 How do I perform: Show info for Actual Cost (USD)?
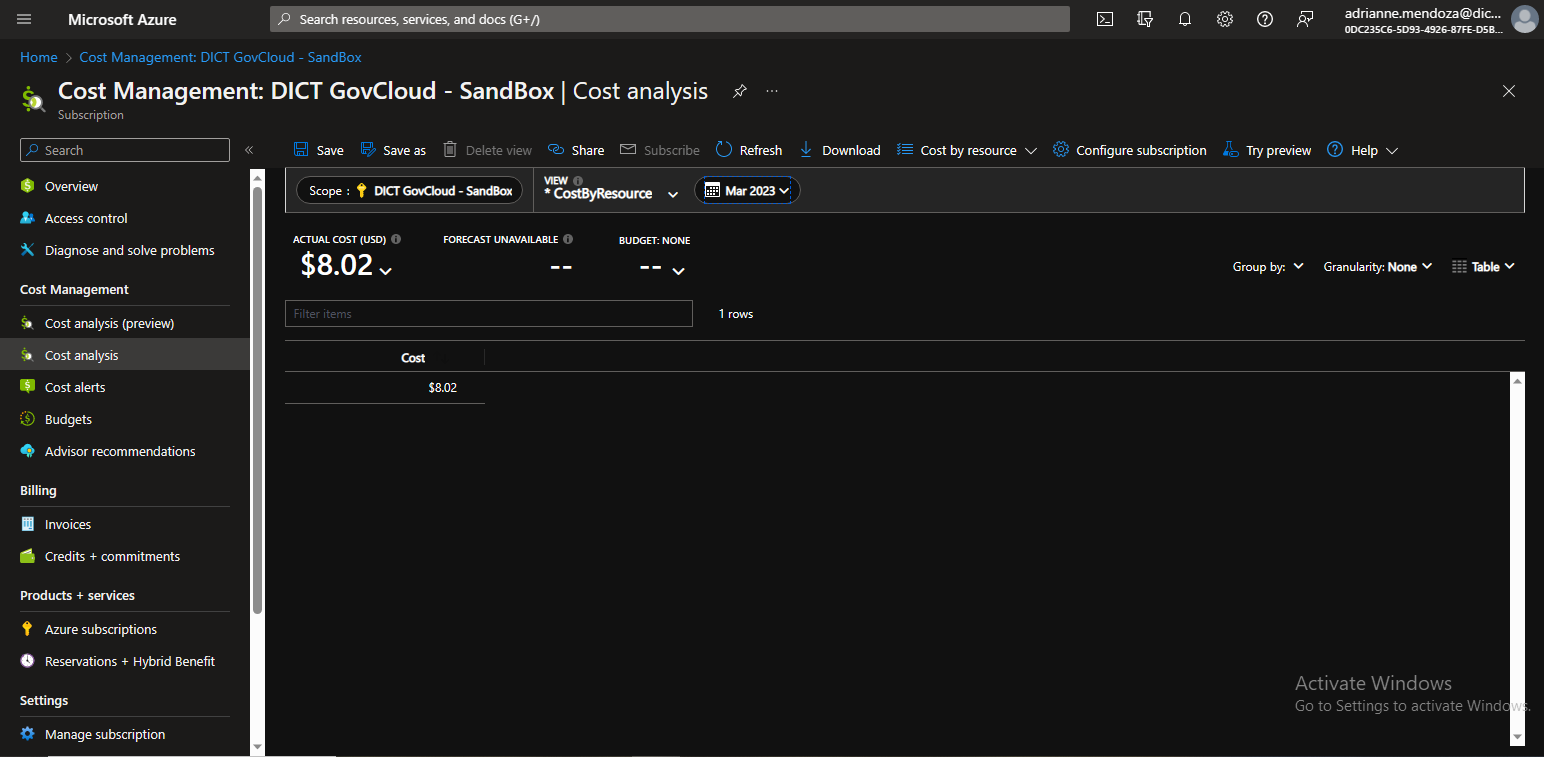[396, 240]
